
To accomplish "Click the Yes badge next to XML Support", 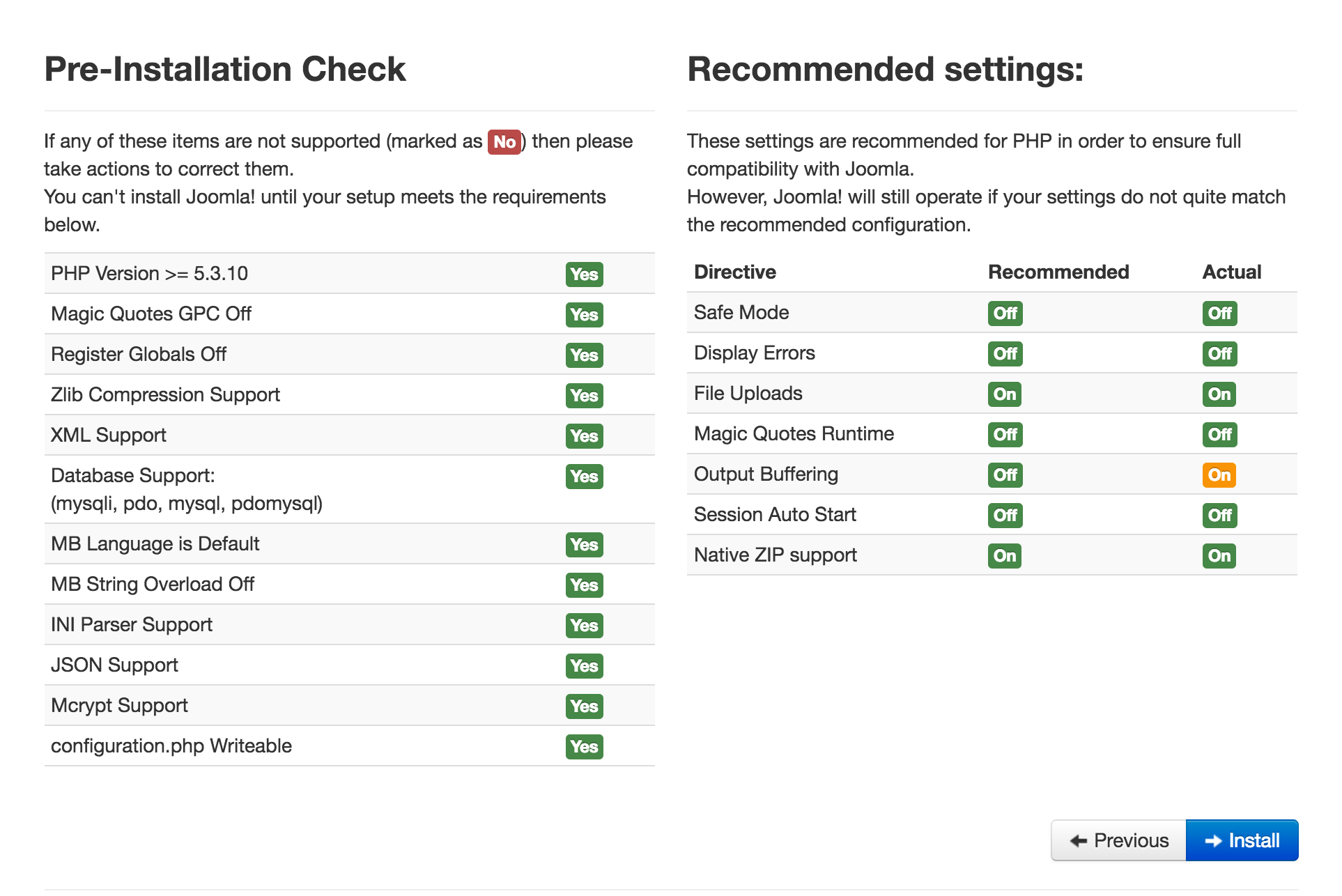I will coord(584,435).
